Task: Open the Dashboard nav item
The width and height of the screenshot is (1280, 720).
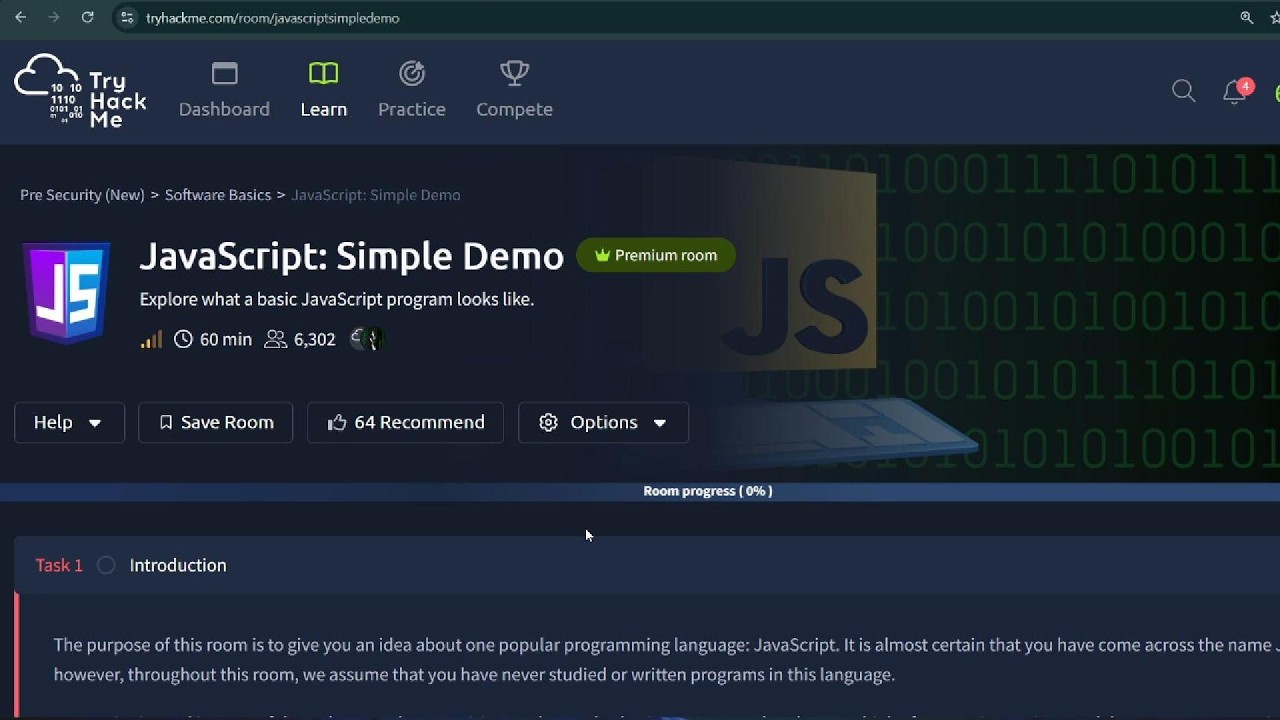Action: (x=224, y=91)
